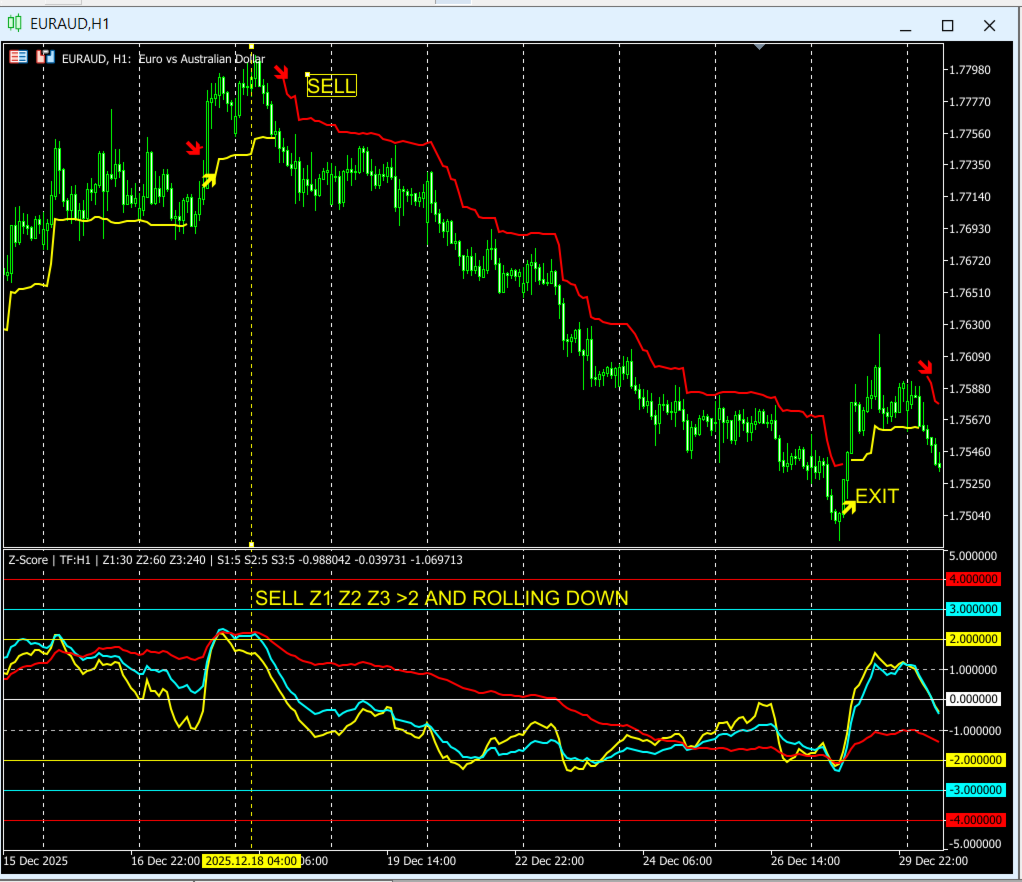Click the -5.000000 indicator scale value

(974, 845)
